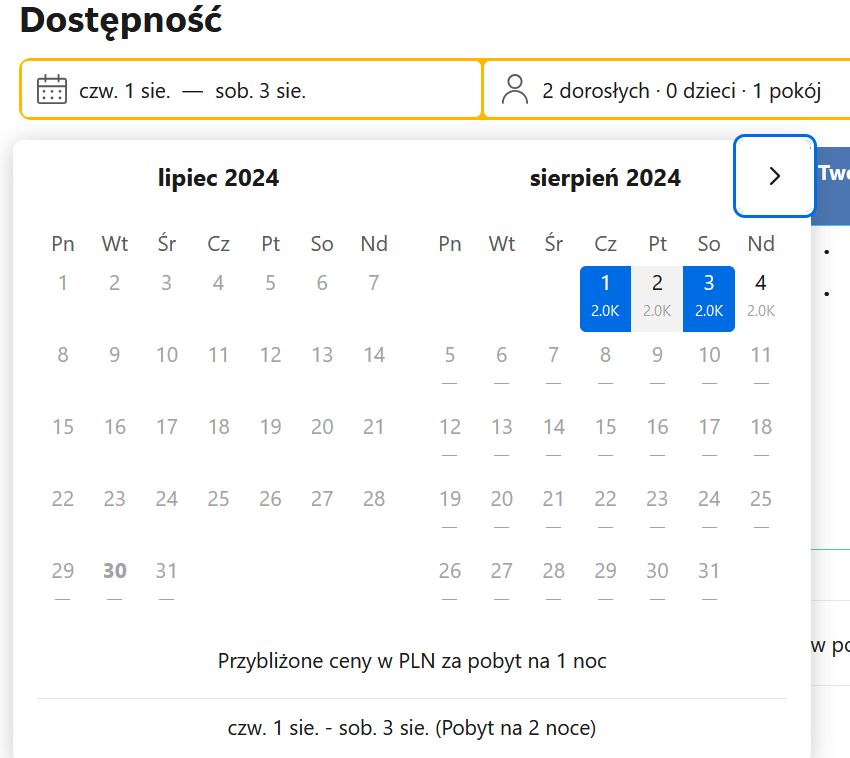Open the date range field czw. 1 sie.
Image resolution: width=850 pixels, height=758 pixels.
tap(251, 89)
